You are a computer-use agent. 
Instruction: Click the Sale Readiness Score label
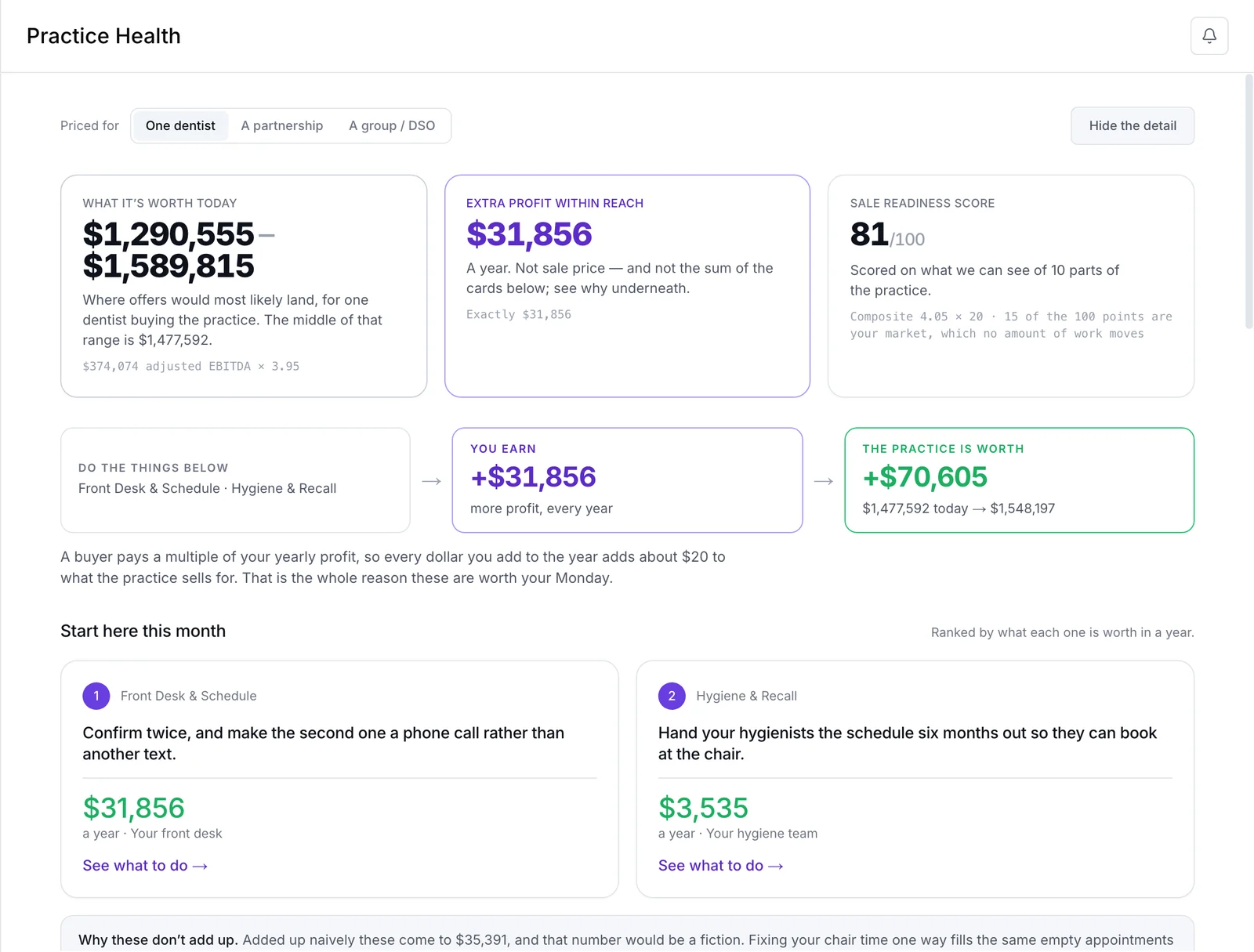click(x=922, y=204)
